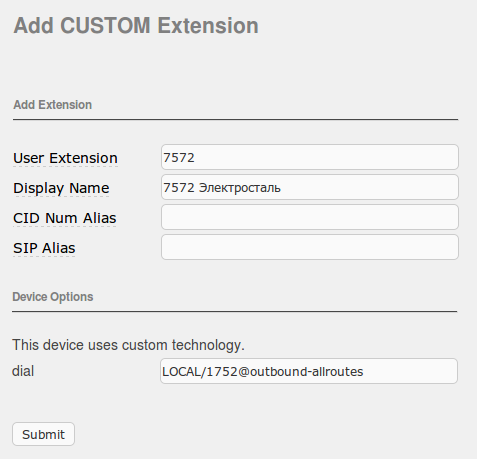
Task: Click the divider line under Add Extension
Action: [235, 119]
